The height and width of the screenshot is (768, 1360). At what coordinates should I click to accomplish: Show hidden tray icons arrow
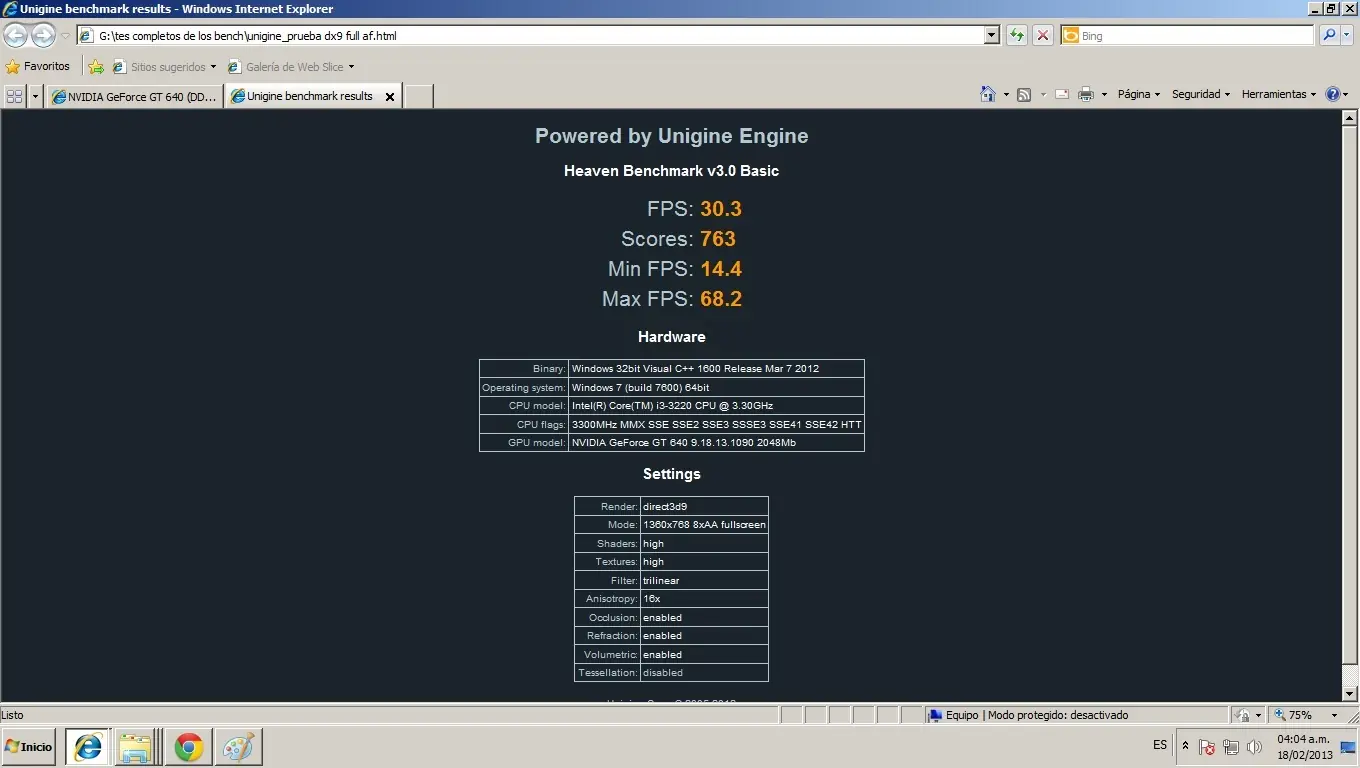coord(1186,746)
